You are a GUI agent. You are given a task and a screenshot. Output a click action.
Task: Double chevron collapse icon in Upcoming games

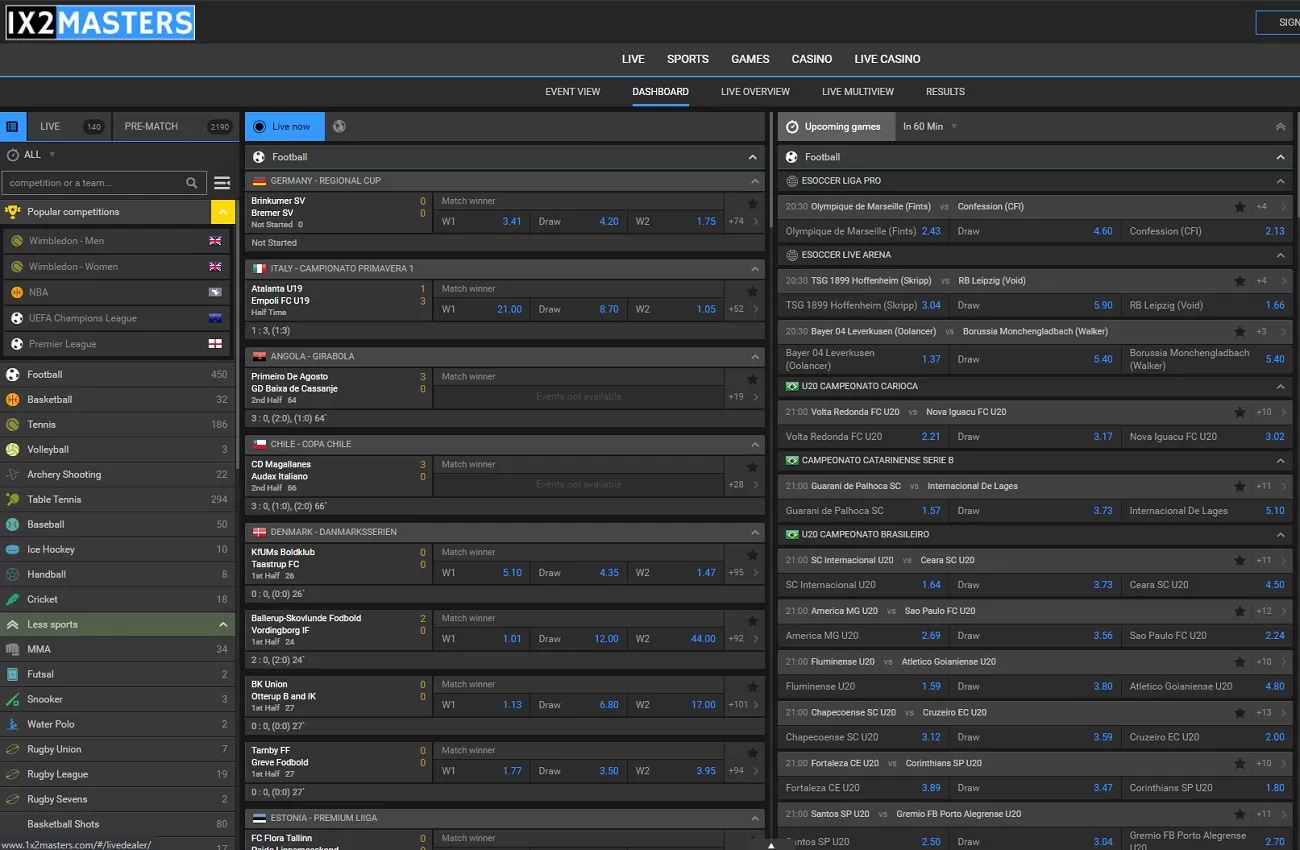coord(1280,127)
